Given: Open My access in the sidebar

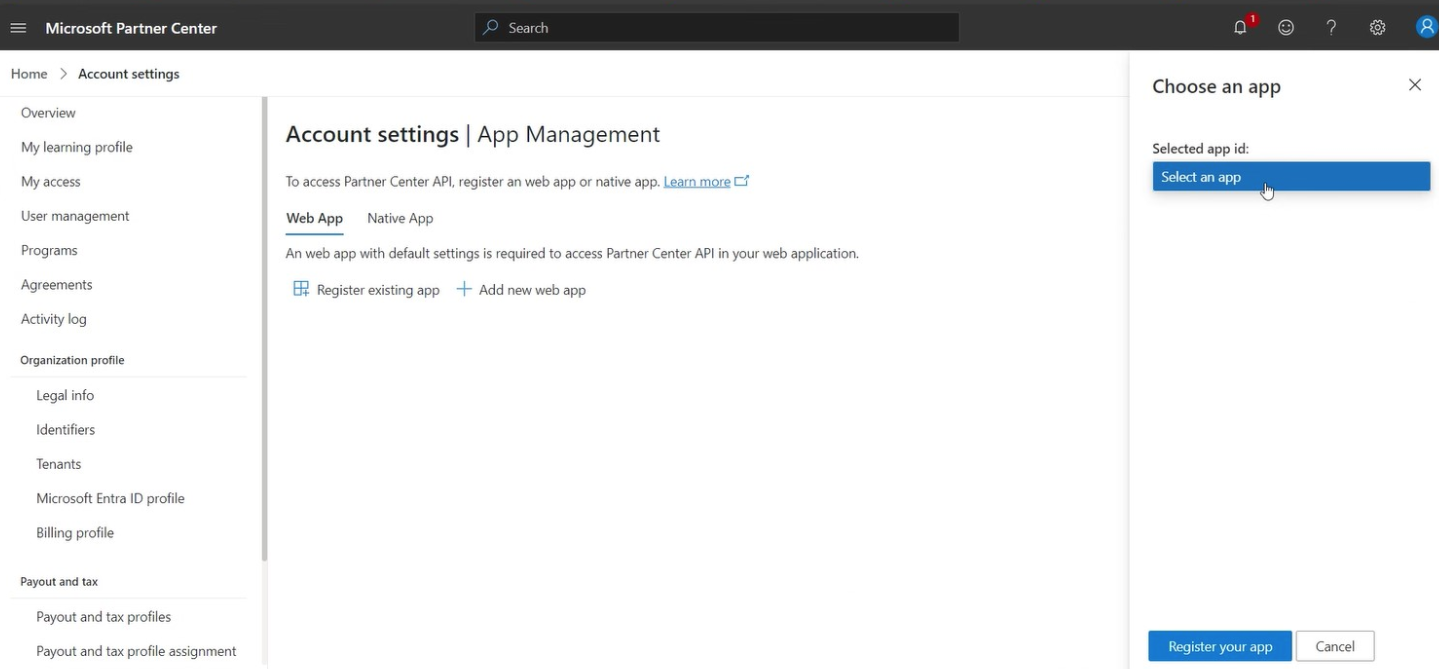Looking at the screenshot, I should 51,181.
